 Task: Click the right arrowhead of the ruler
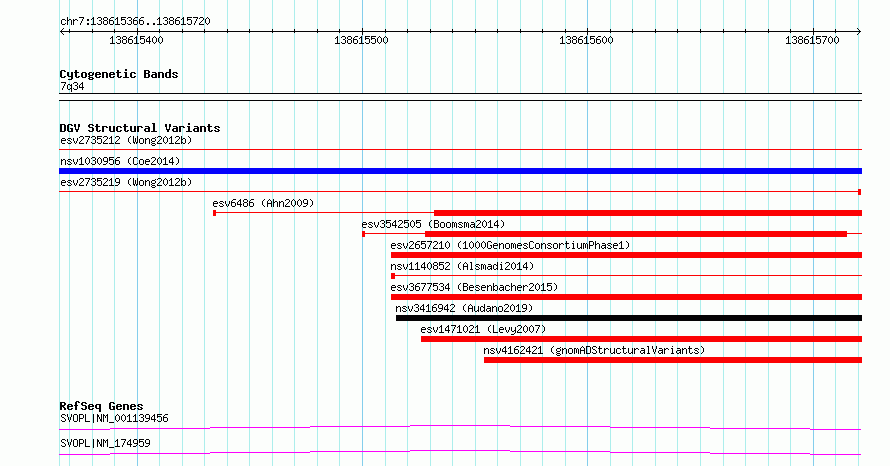[x=859, y=32]
